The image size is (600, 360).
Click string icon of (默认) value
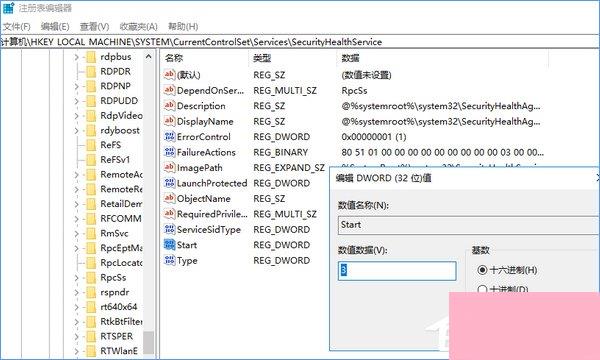click(169, 74)
